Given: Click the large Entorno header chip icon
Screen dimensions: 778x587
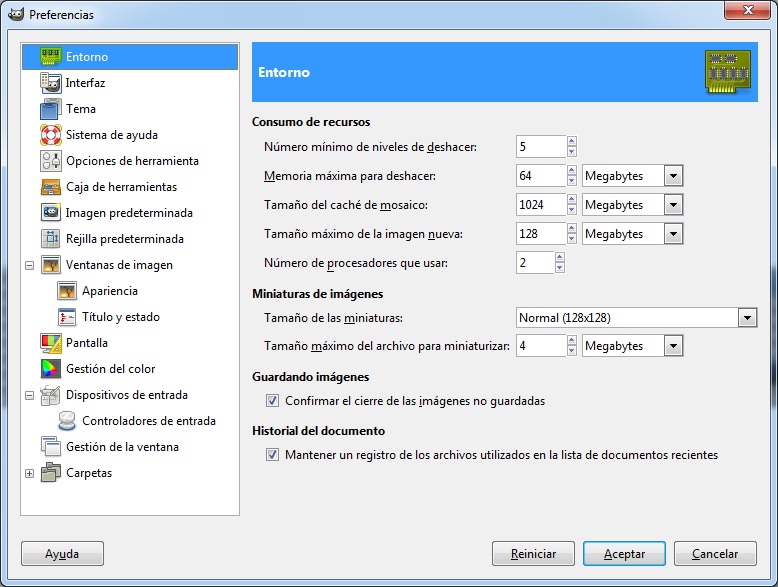Looking at the screenshot, I should tap(727, 72).
